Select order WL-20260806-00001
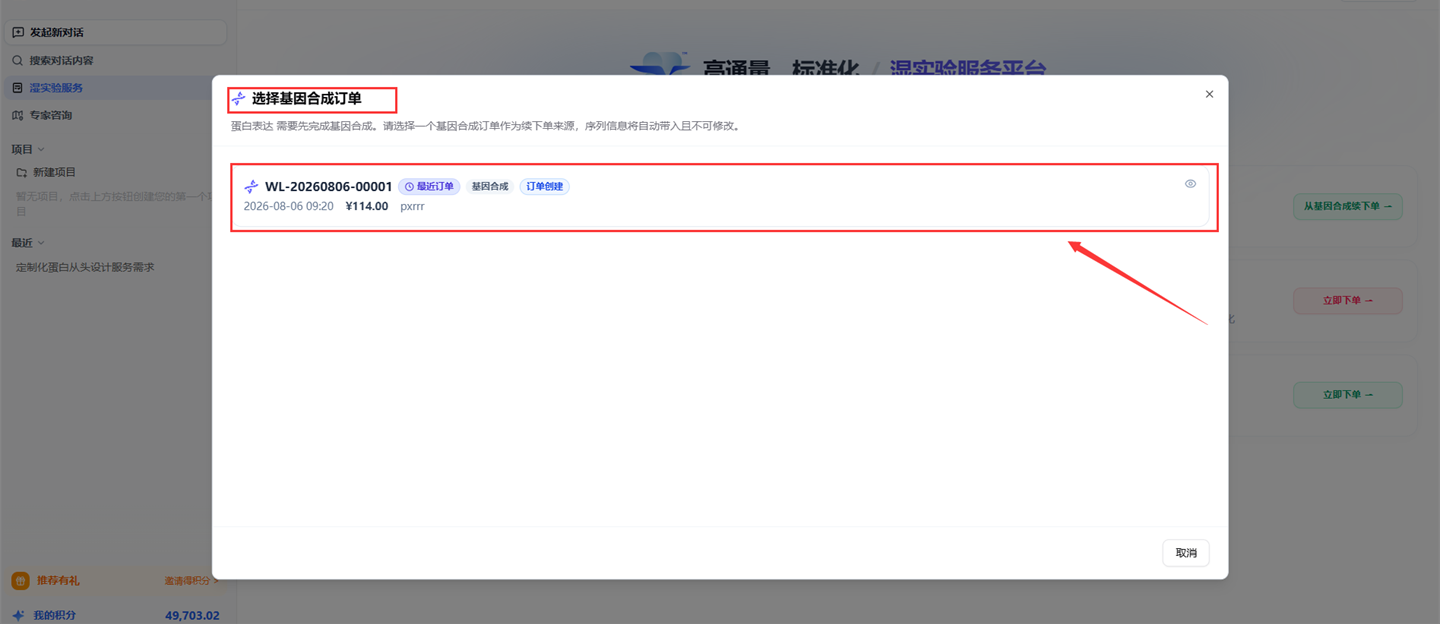 pyautogui.click(x=720, y=196)
